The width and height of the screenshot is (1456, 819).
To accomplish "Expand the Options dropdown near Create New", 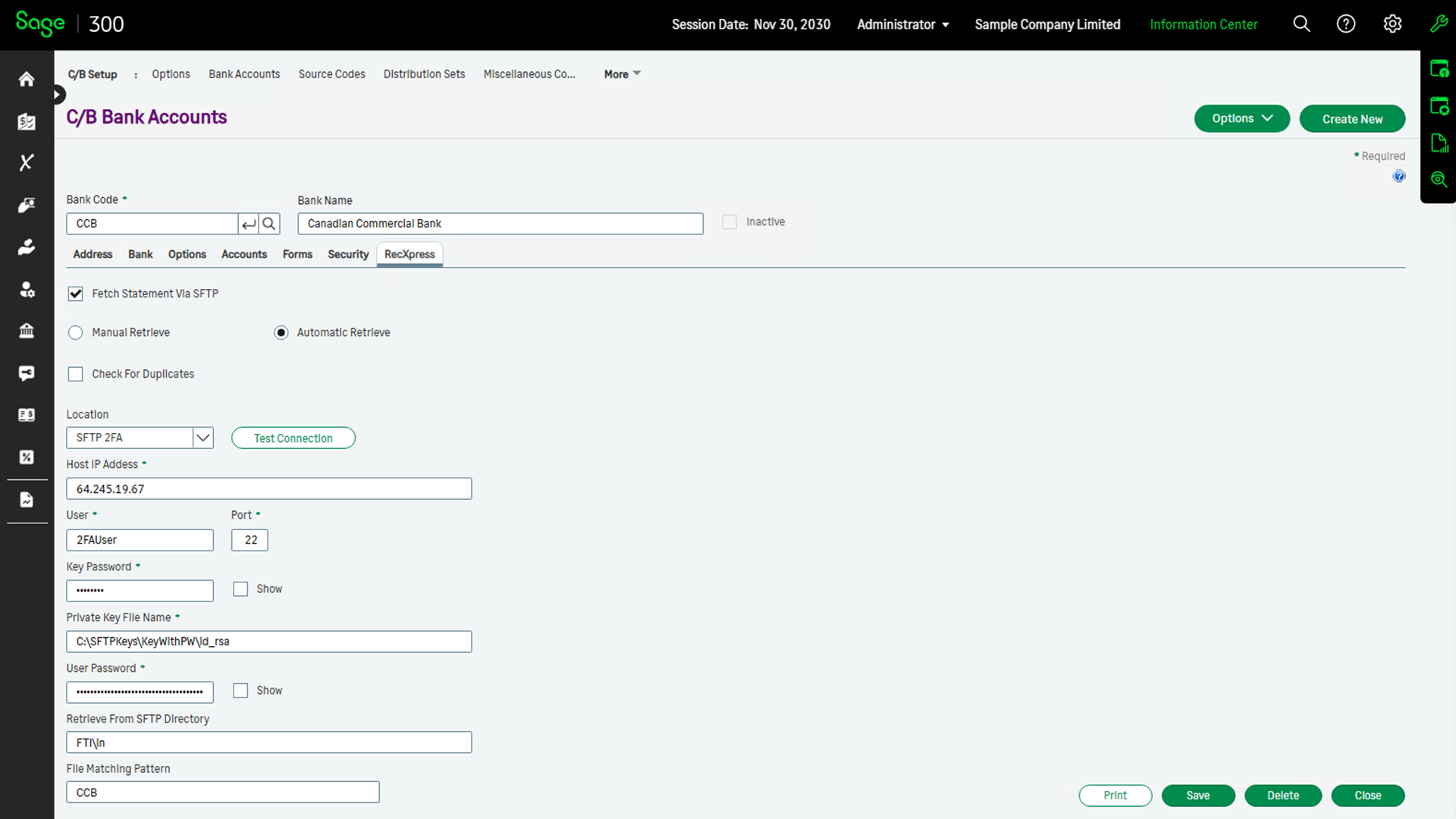I will (1241, 118).
